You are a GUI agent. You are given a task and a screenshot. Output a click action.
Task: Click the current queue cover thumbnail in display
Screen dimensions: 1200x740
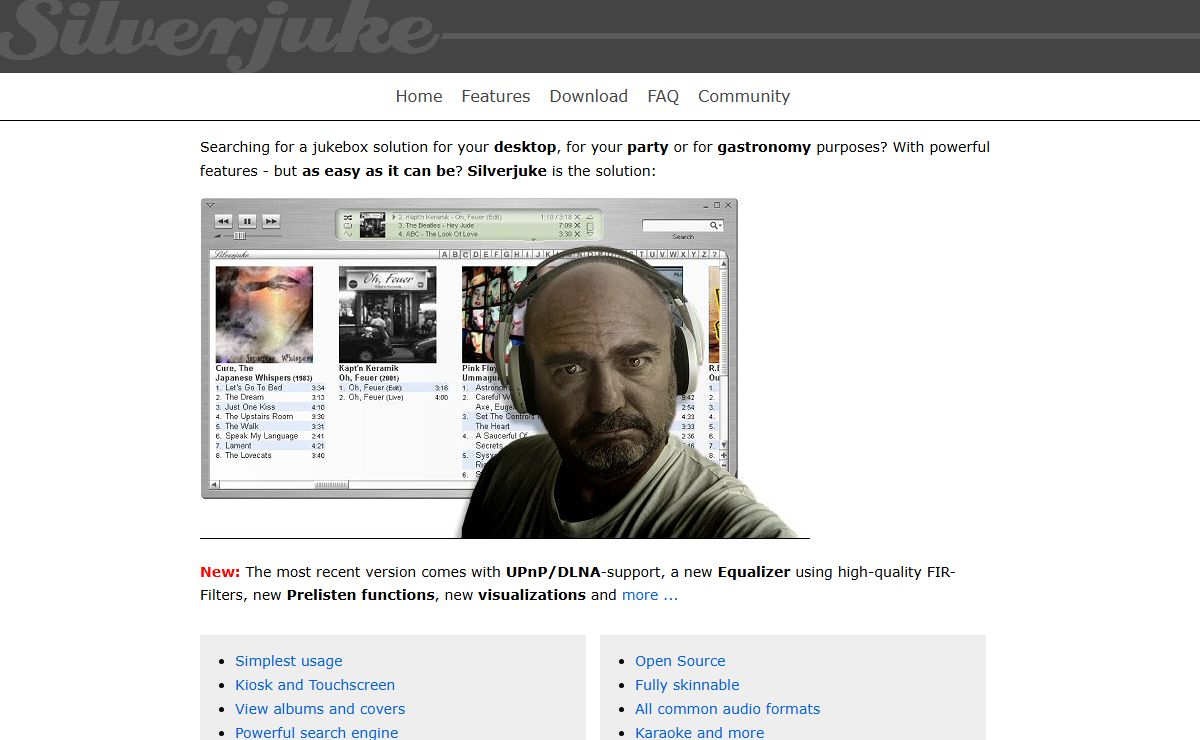click(x=372, y=225)
